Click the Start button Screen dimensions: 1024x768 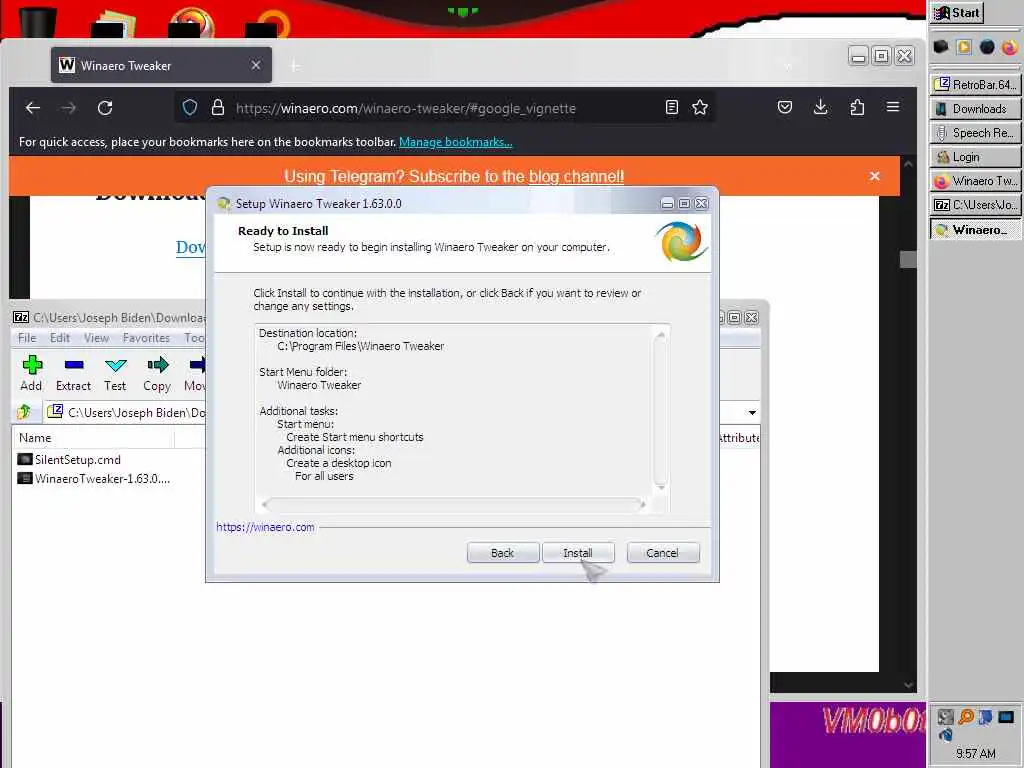[957, 13]
